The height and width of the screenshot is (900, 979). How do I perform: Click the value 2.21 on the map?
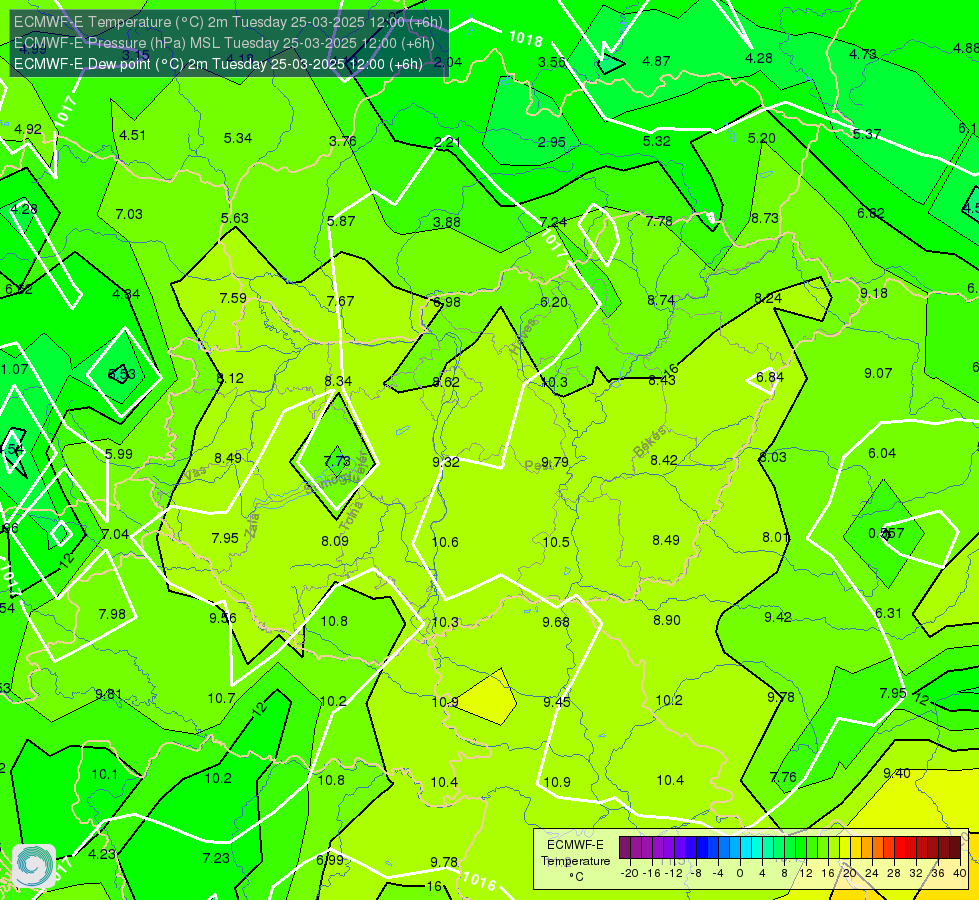[447, 142]
